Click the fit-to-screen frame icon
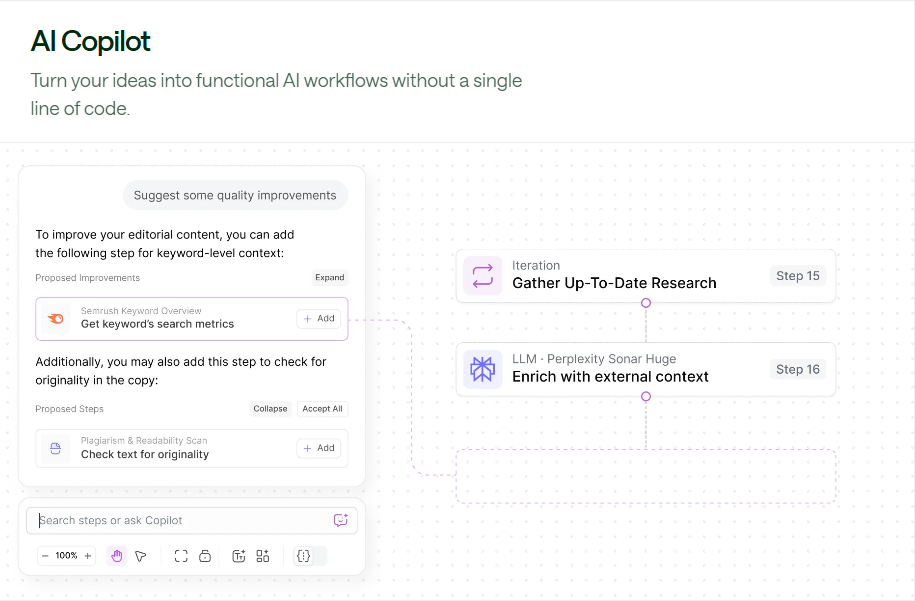 tap(181, 556)
